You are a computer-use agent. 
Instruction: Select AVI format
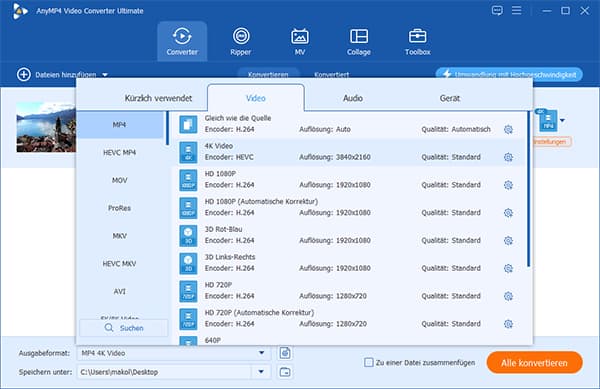click(120, 291)
